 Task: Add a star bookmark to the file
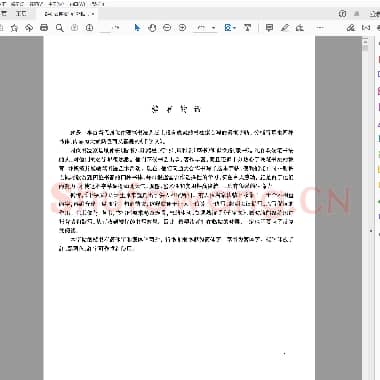[14, 28]
